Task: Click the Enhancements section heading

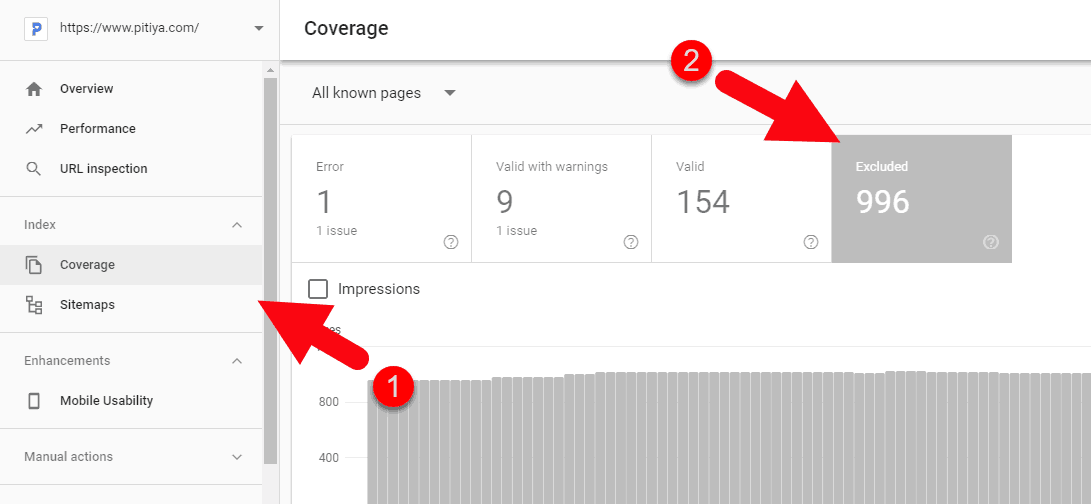Action: [67, 361]
